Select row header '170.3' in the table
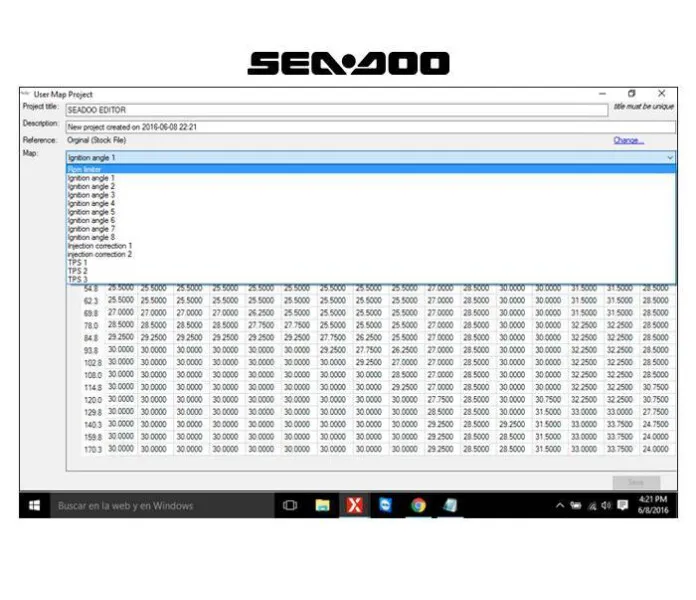 [92, 450]
